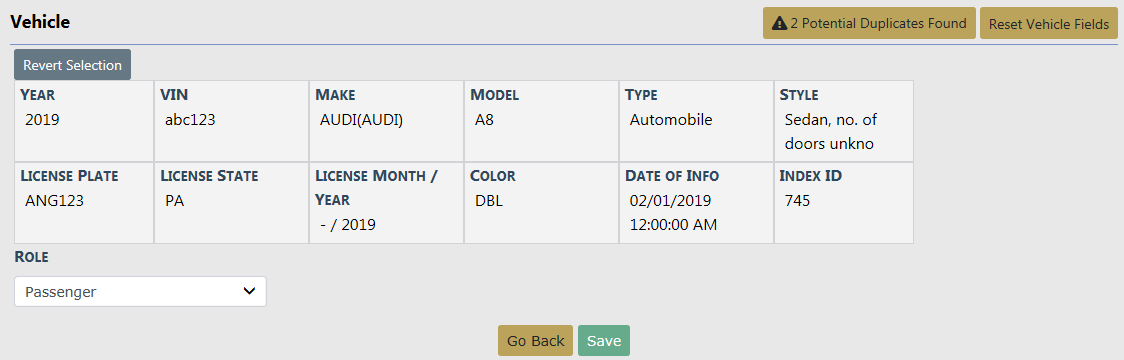Select License Plate cell ANG123
The width and height of the screenshot is (1124, 360).
click(x=84, y=203)
